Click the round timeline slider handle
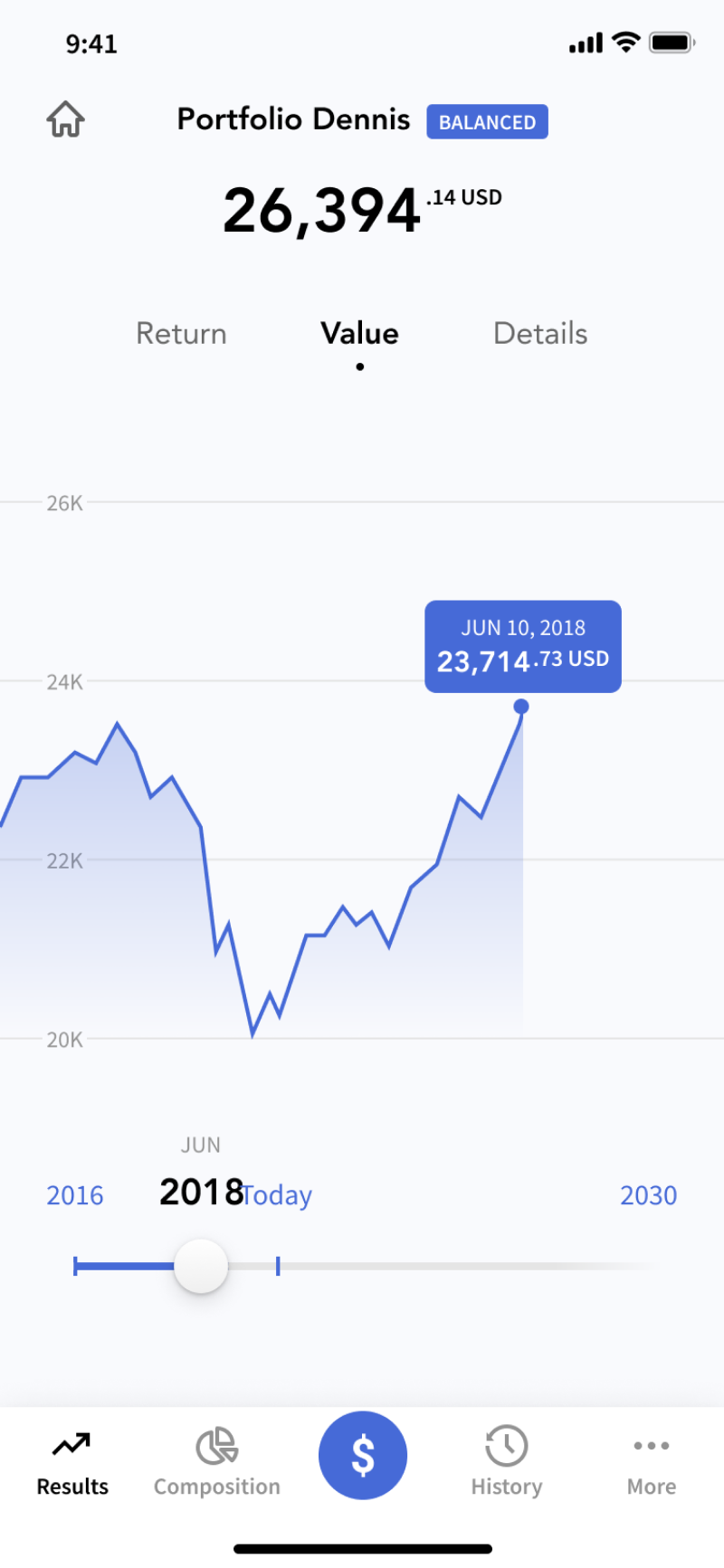Screen dimensions: 724x1568 point(201,1266)
